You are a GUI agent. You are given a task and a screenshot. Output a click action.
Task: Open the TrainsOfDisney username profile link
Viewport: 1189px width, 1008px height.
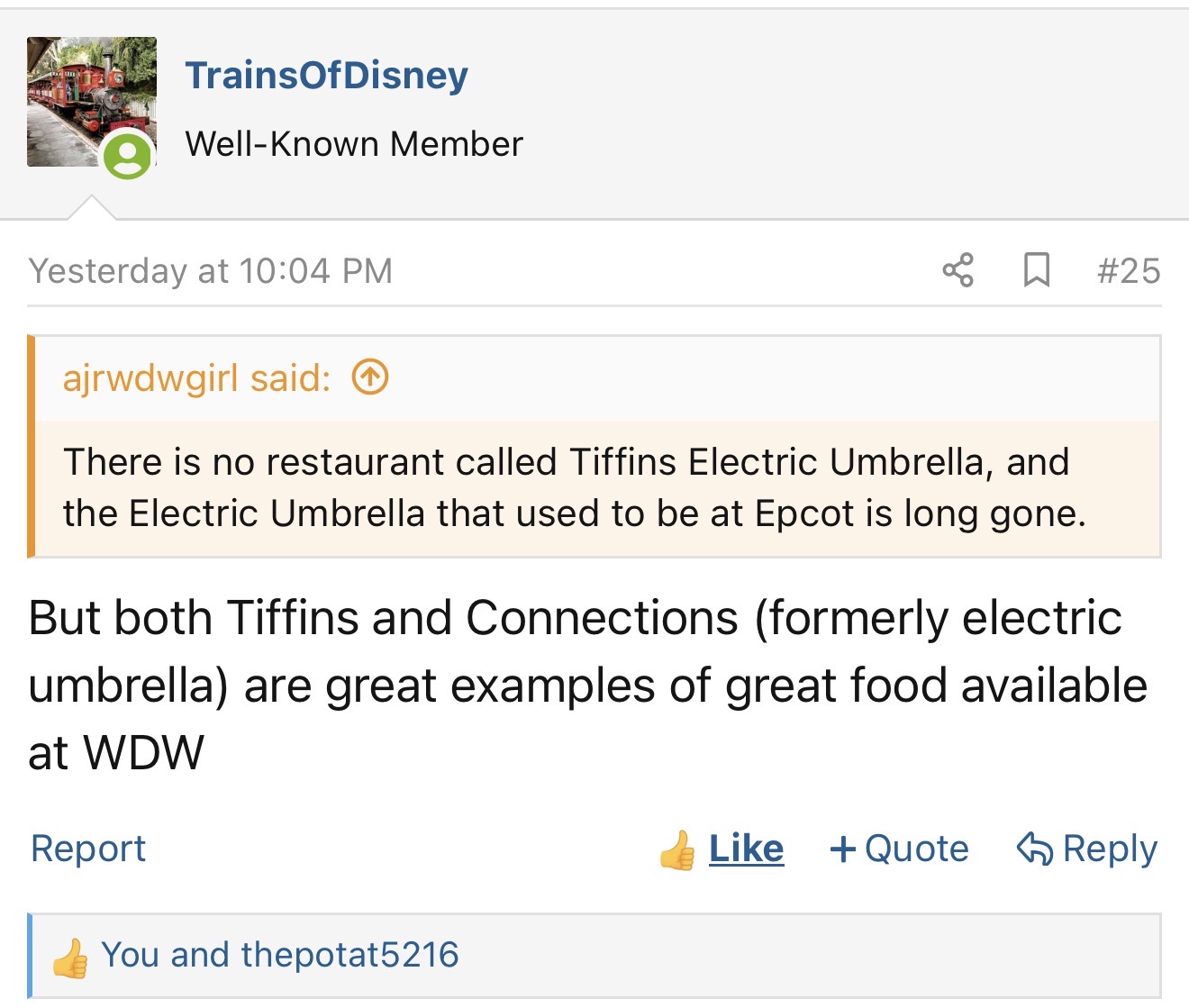[x=326, y=76]
